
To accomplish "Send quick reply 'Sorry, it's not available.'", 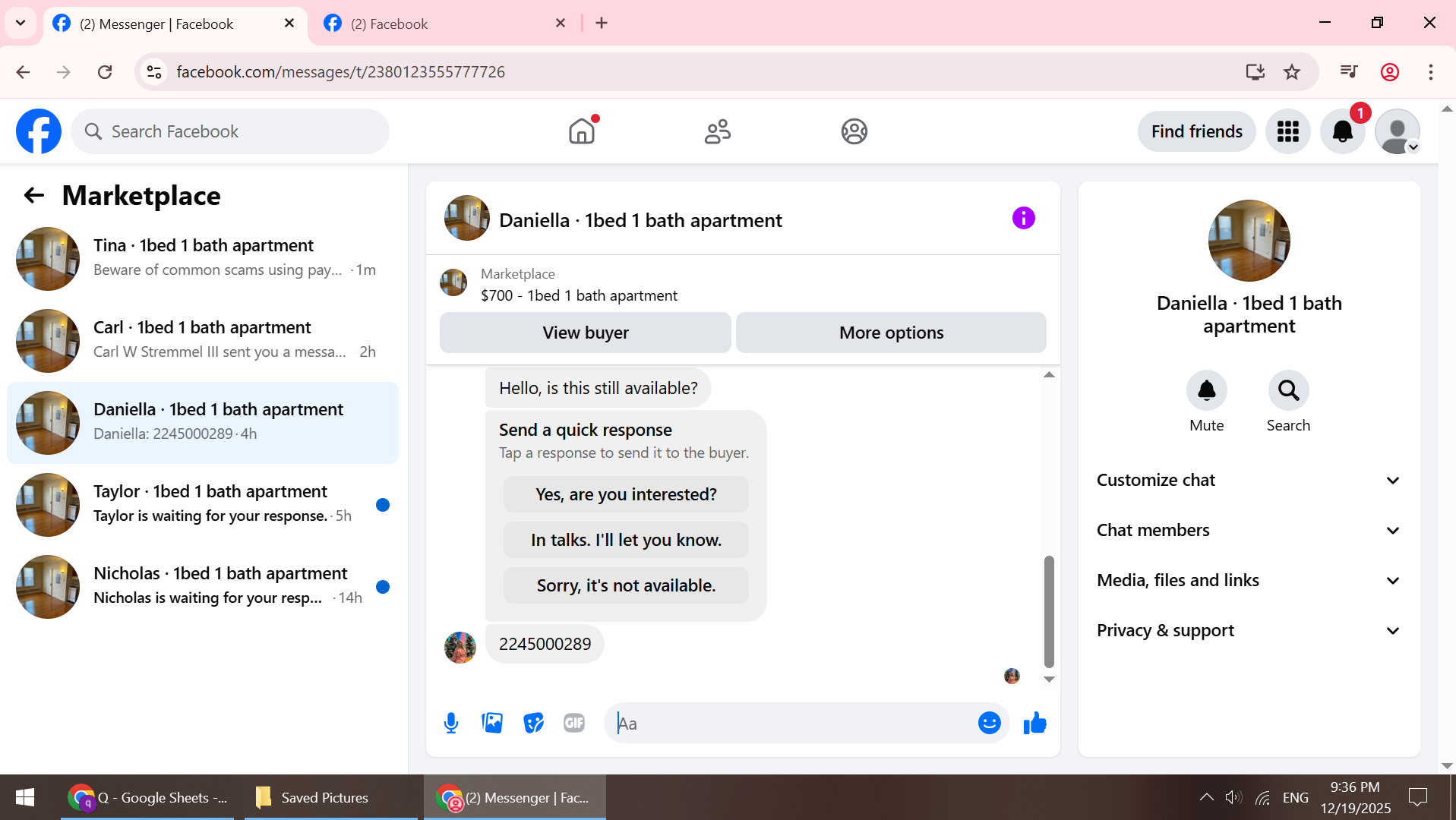I will tap(626, 585).
